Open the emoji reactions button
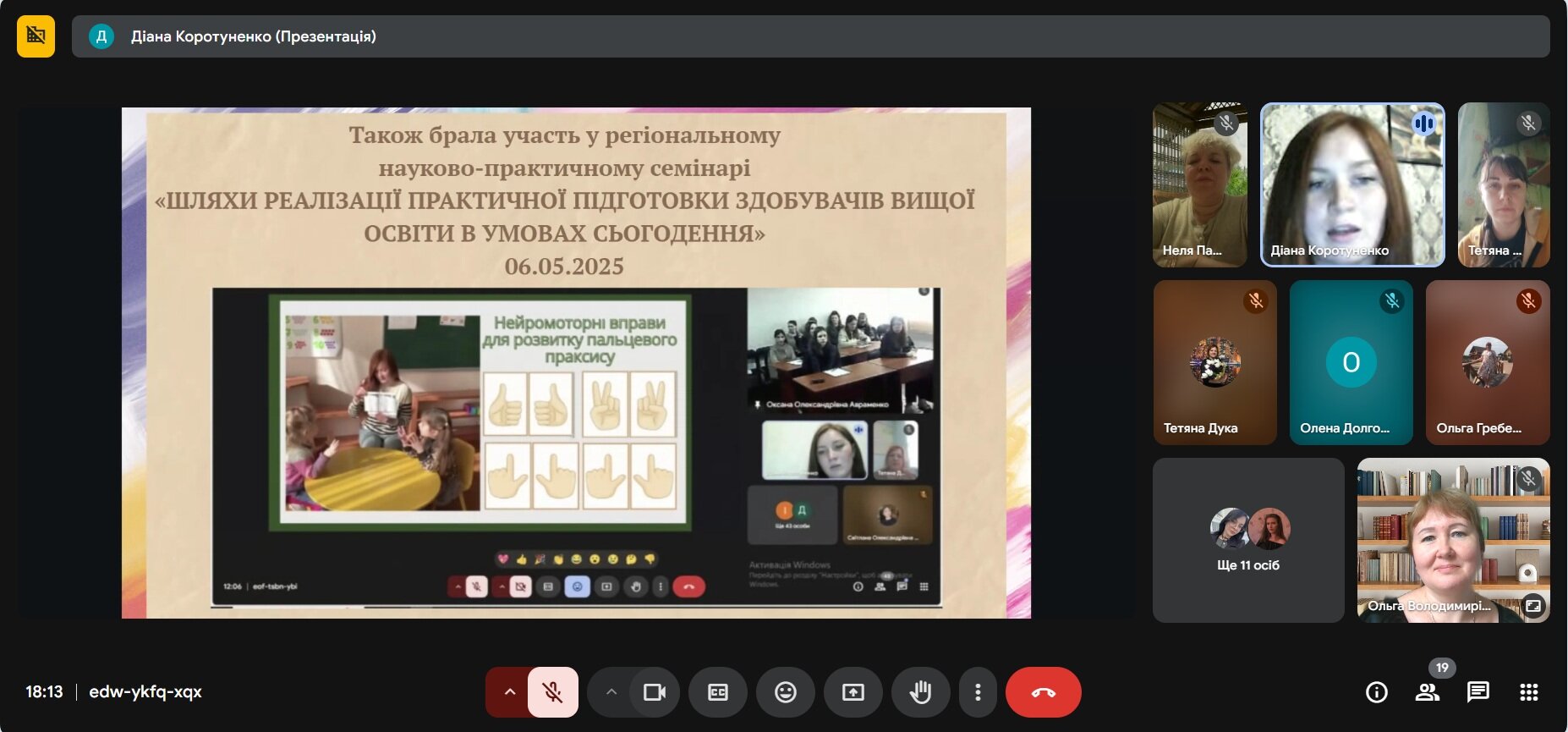 pos(786,692)
